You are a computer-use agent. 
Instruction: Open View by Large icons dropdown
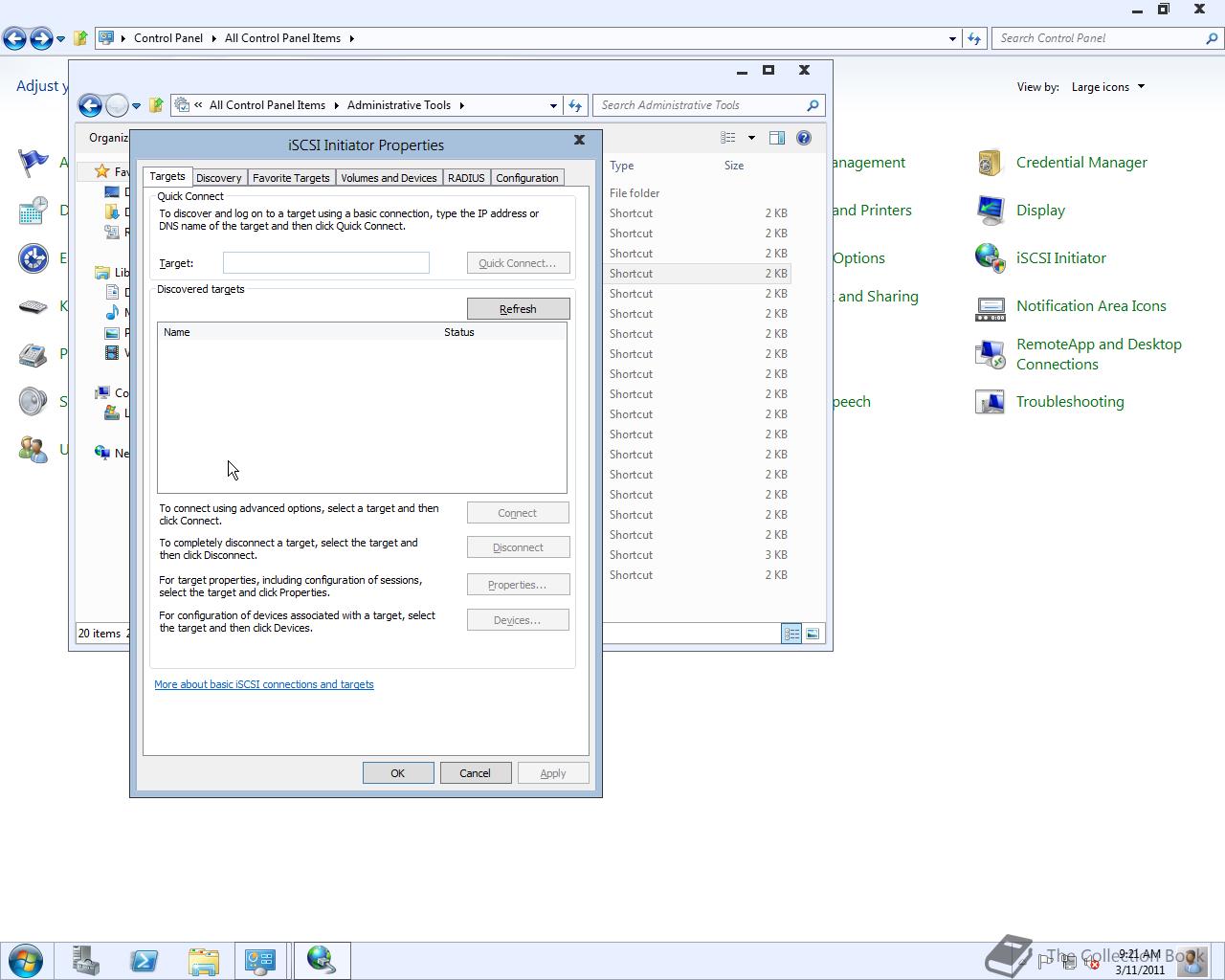[x=1107, y=87]
